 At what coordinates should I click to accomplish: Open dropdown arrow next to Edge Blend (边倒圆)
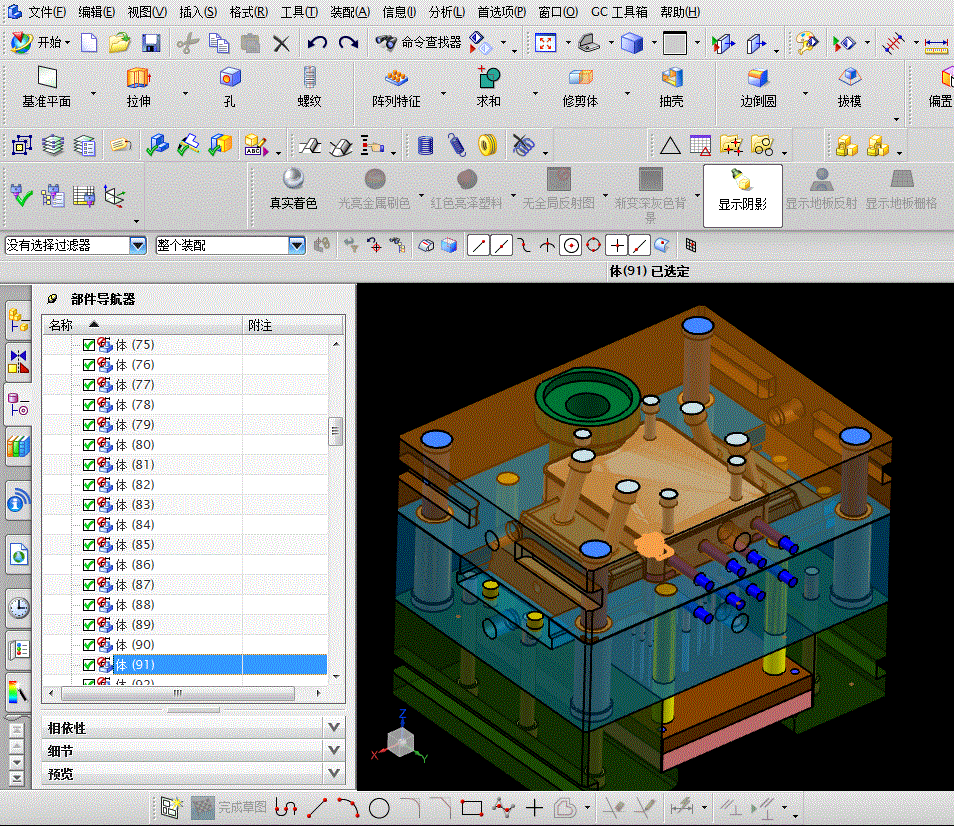tap(805, 94)
